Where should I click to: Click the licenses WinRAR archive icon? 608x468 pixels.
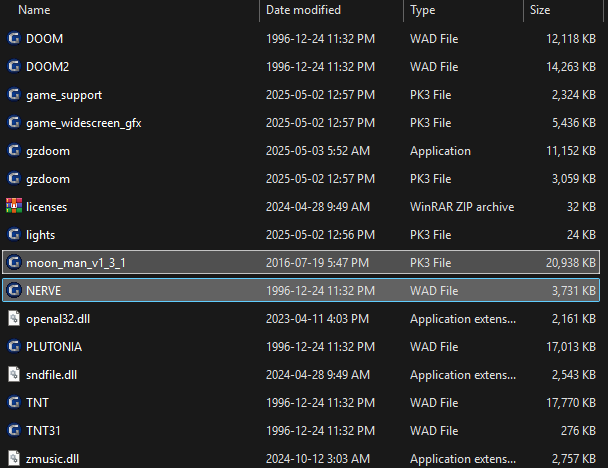click(14, 206)
